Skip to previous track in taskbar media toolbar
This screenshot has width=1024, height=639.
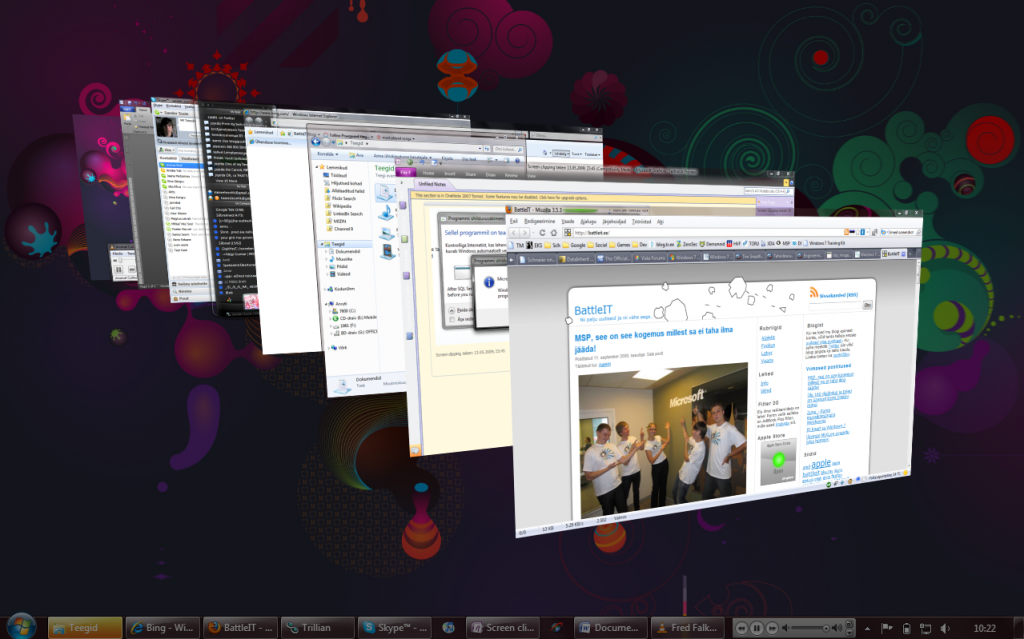pyautogui.click(x=741, y=628)
